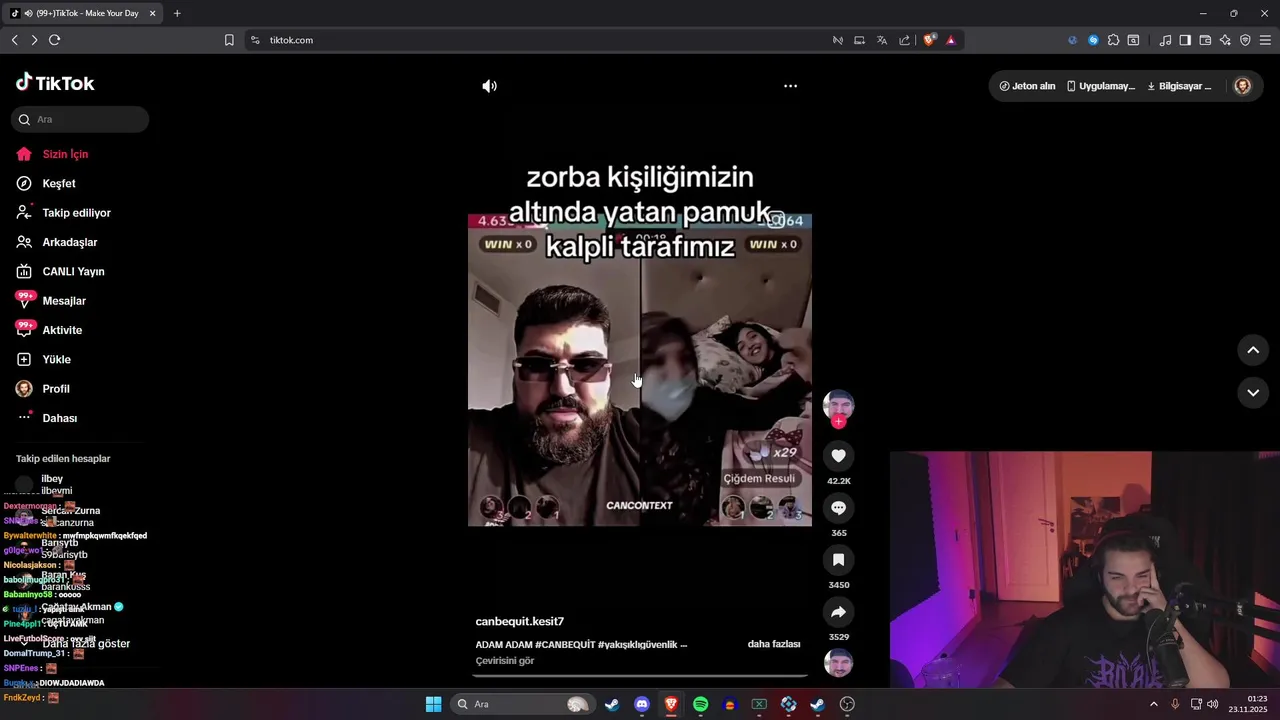Image resolution: width=1280 pixels, height=720 pixels.
Task: Open the Brave Shields lion icon
Action: [x=930, y=40]
